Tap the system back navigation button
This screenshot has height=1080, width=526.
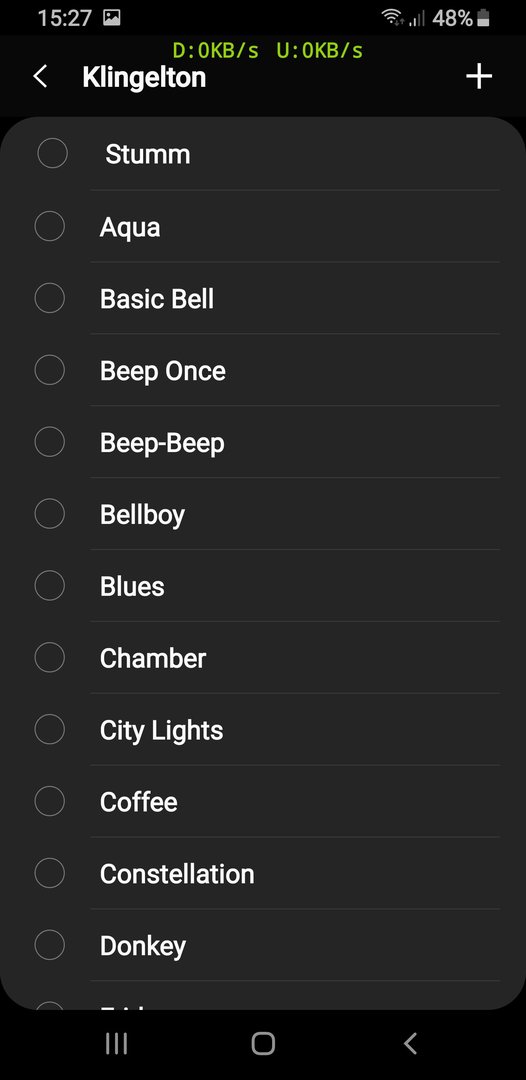tap(410, 1044)
